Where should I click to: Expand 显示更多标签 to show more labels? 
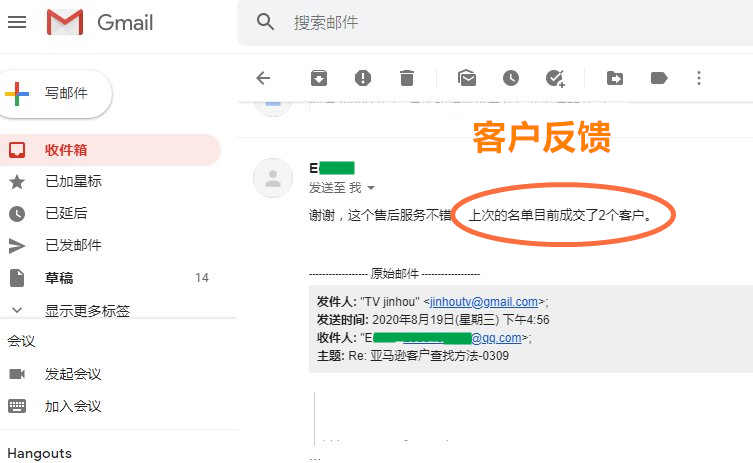tap(87, 310)
